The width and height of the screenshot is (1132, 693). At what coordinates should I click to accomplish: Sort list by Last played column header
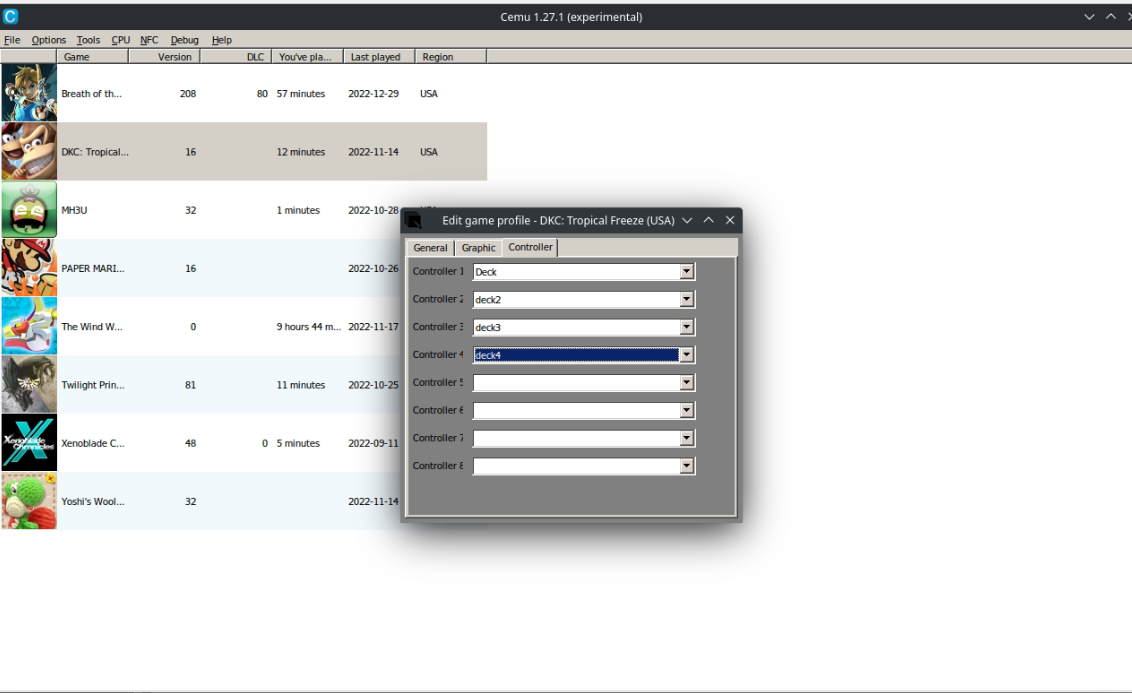[x=379, y=56]
